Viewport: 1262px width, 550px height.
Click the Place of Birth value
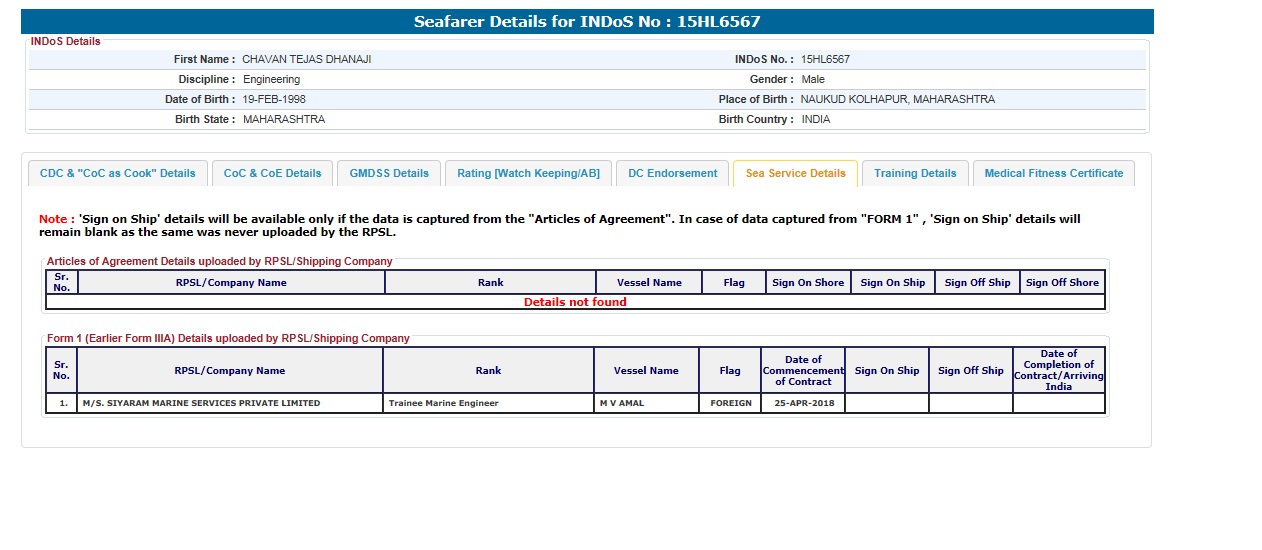pos(897,100)
